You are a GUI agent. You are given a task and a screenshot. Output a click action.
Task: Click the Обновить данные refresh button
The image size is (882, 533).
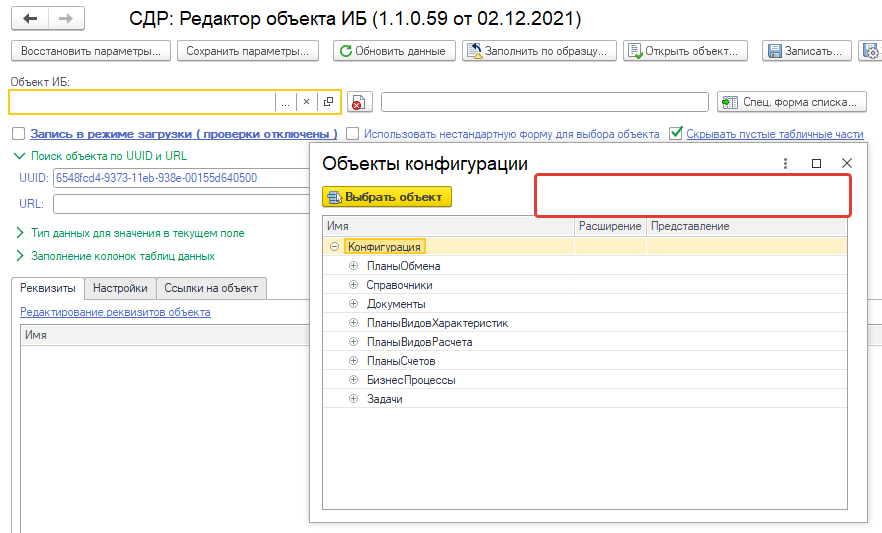(394, 51)
